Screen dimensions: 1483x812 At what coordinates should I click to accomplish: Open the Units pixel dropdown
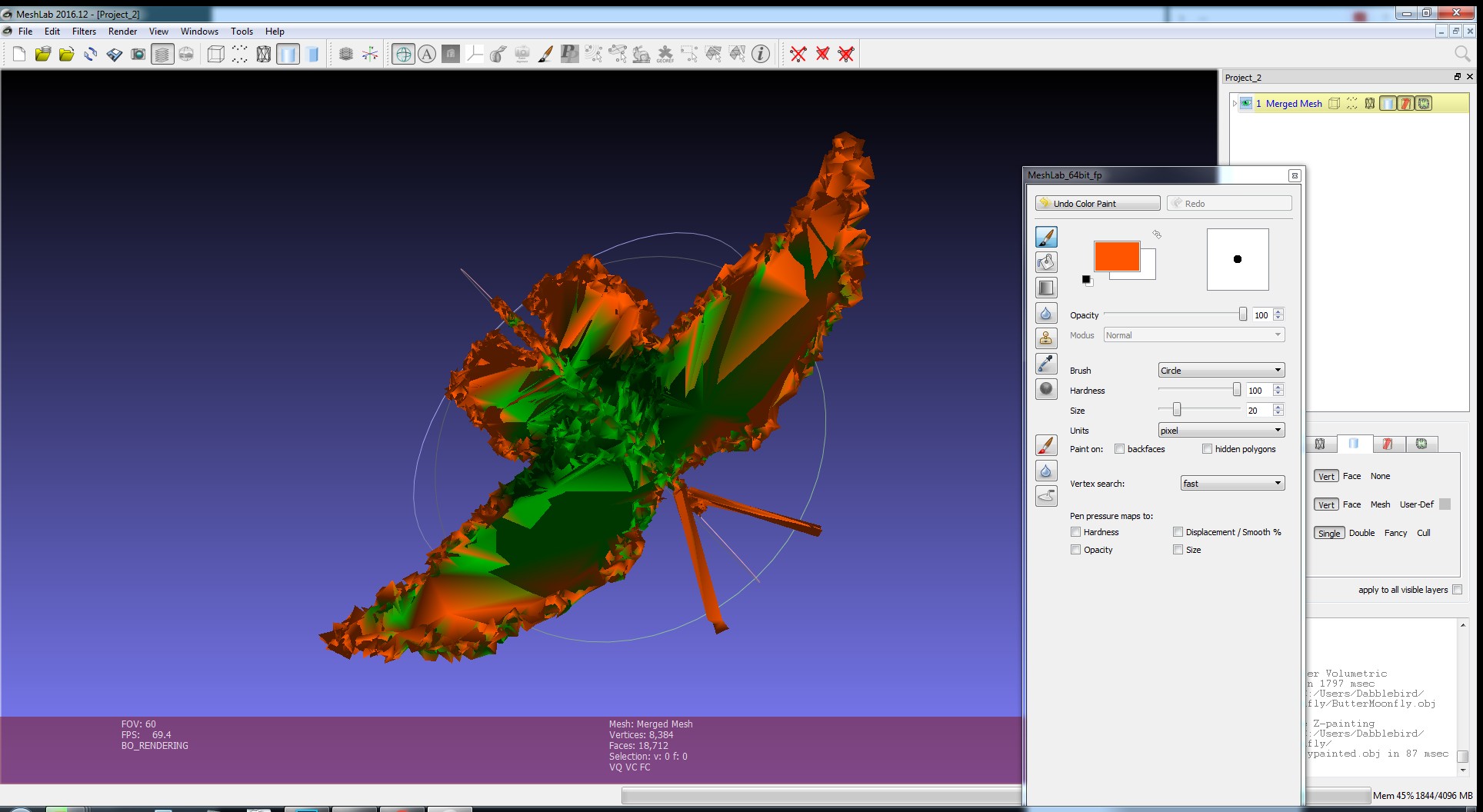[x=1221, y=430]
